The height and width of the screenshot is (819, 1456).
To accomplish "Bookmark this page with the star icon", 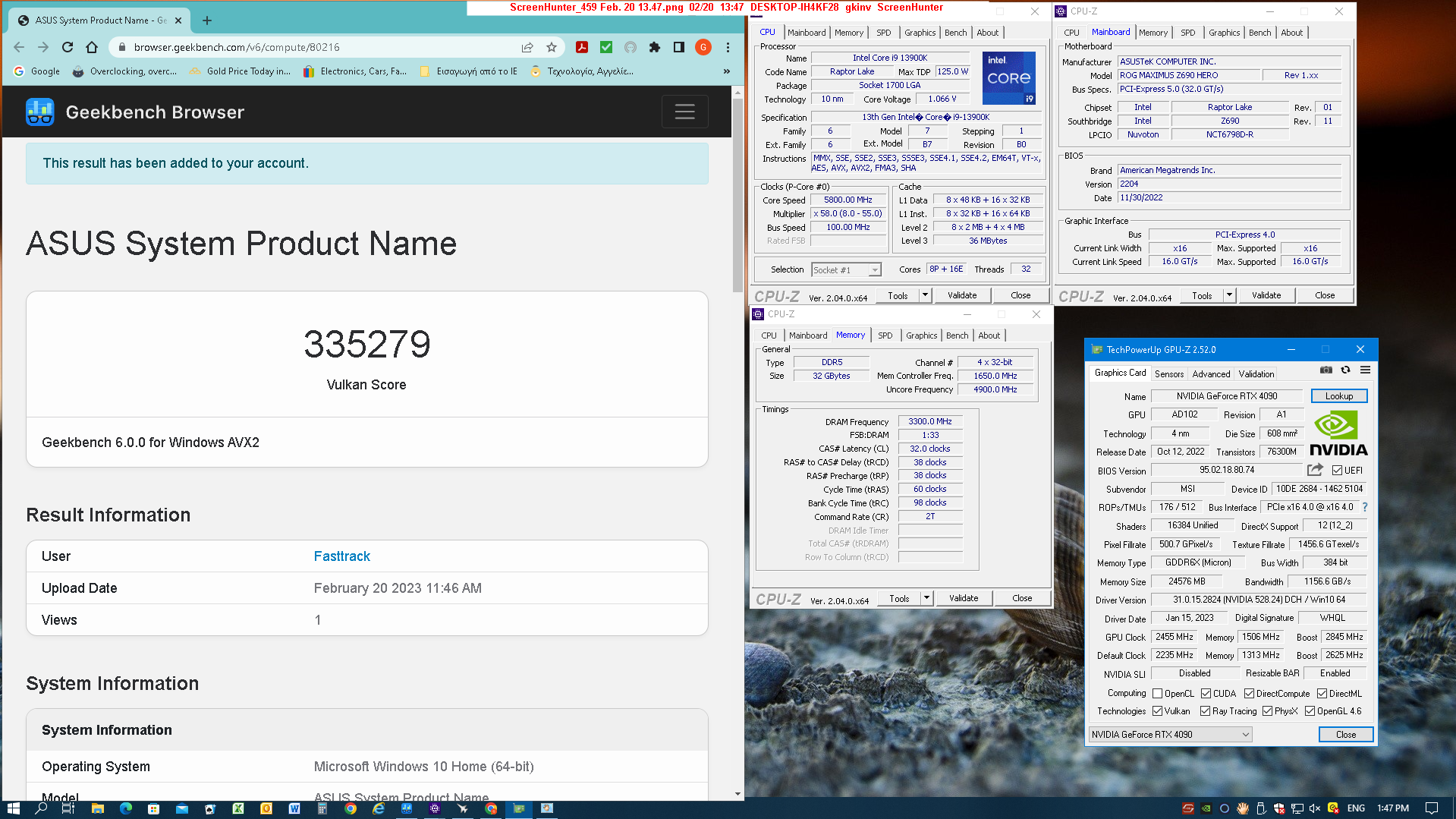I will click(552, 47).
